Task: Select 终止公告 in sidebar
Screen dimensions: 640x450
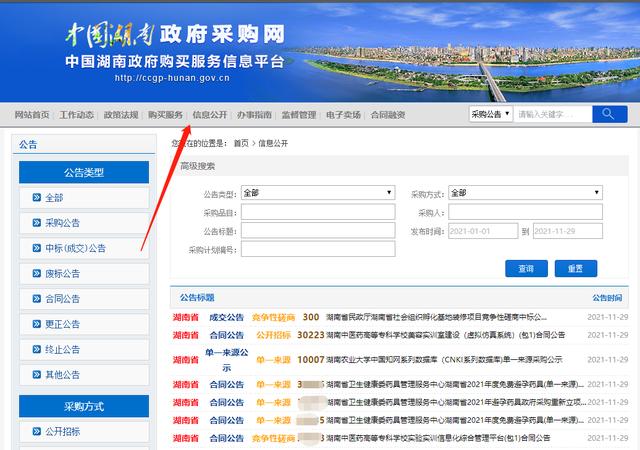Action: pyautogui.click(x=84, y=350)
